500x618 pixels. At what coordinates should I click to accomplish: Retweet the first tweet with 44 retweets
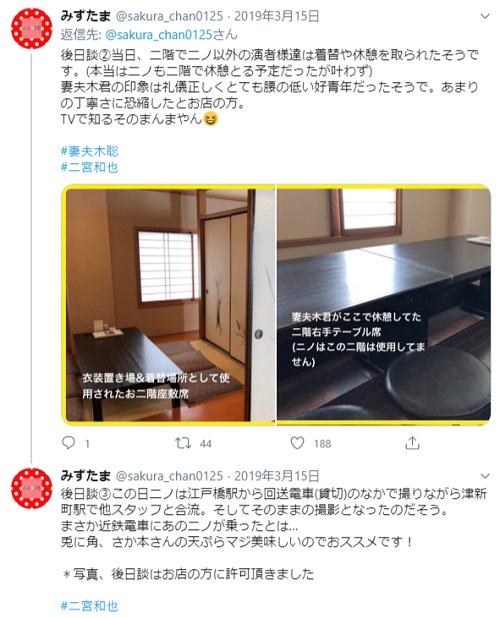183,443
